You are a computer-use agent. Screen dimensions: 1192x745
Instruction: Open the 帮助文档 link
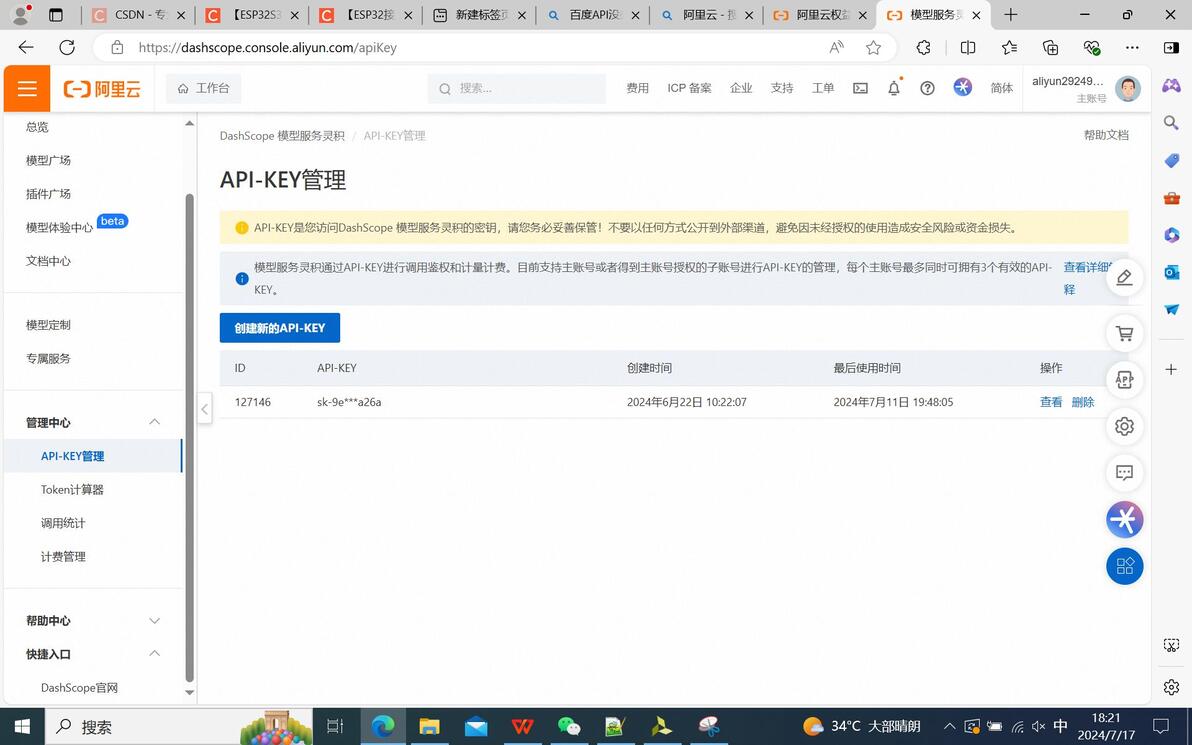click(x=1105, y=135)
